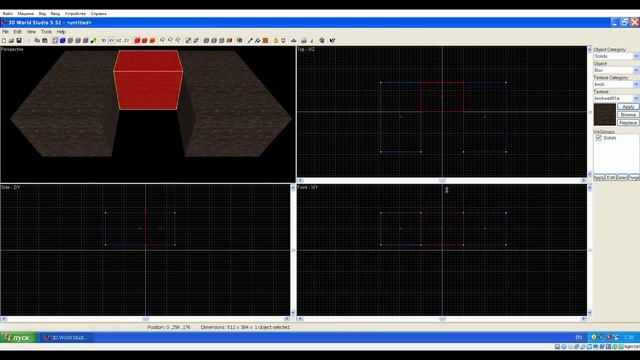This screenshot has width=640, height=360.
Task: Click the Edit button below VisGroups list
Action: tap(611, 178)
